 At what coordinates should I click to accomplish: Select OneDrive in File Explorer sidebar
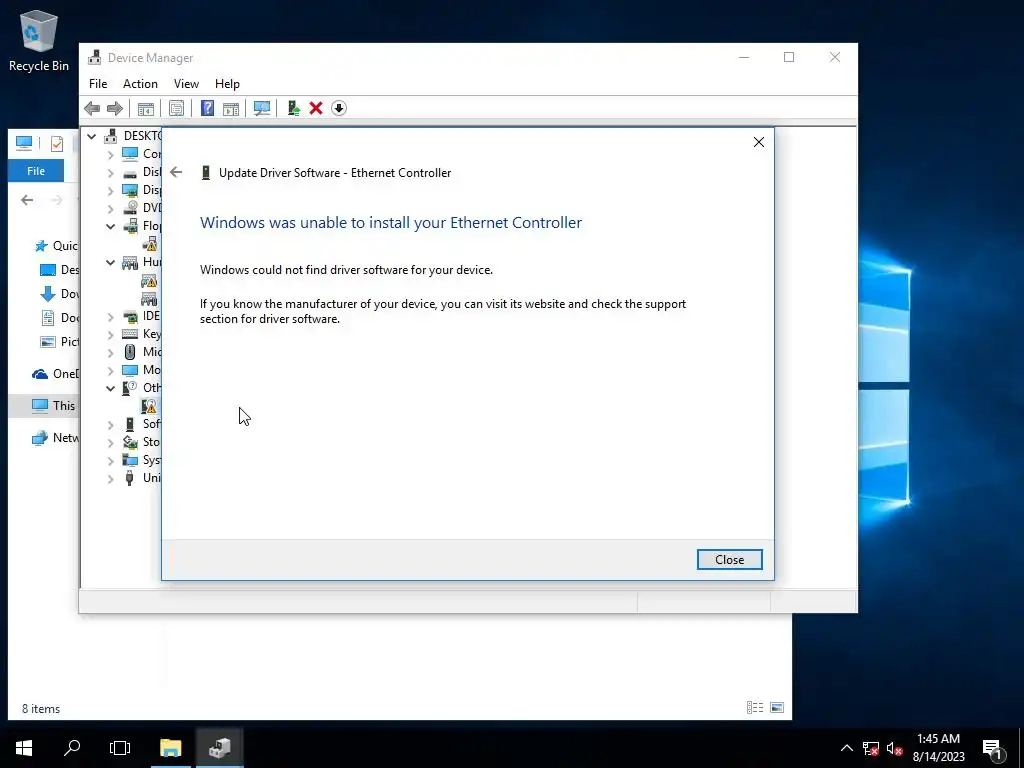coord(56,374)
